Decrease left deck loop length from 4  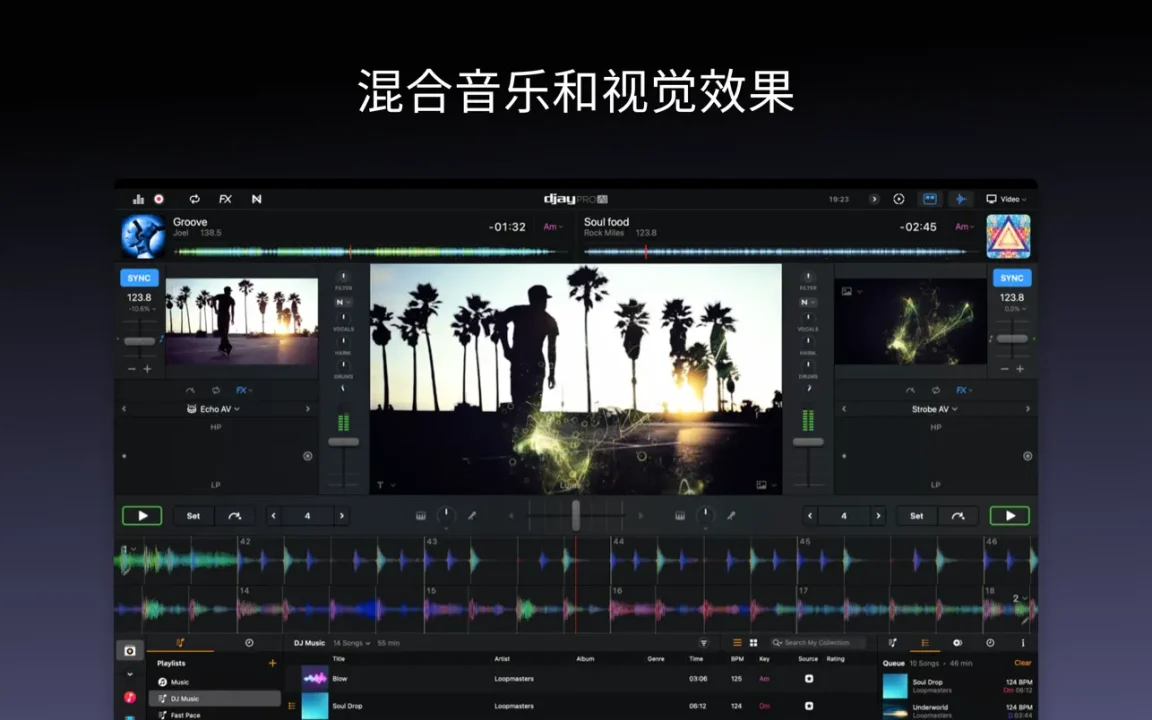pos(273,516)
